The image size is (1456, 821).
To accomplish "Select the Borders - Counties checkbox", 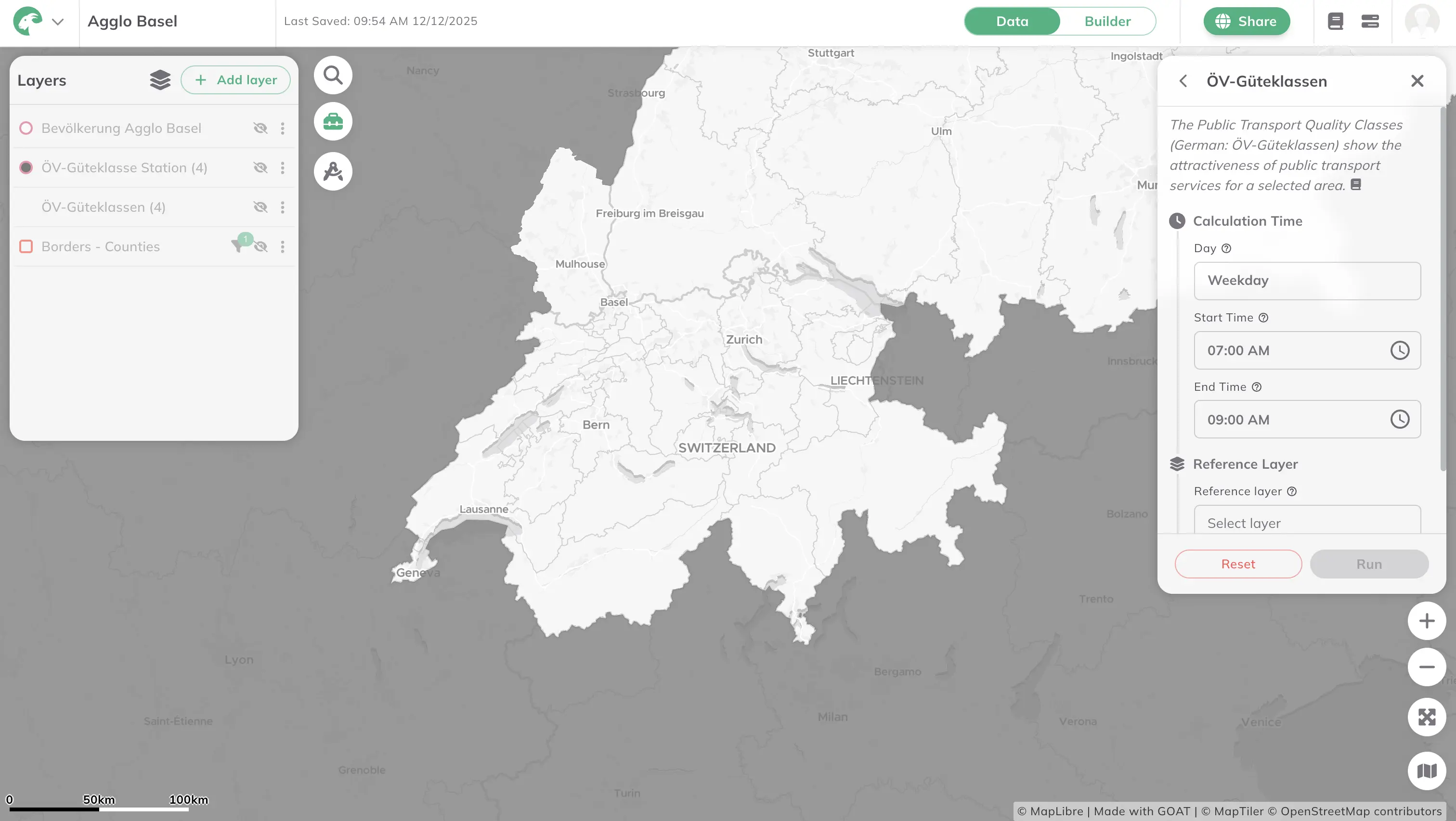I will pyautogui.click(x=26, y=246).
